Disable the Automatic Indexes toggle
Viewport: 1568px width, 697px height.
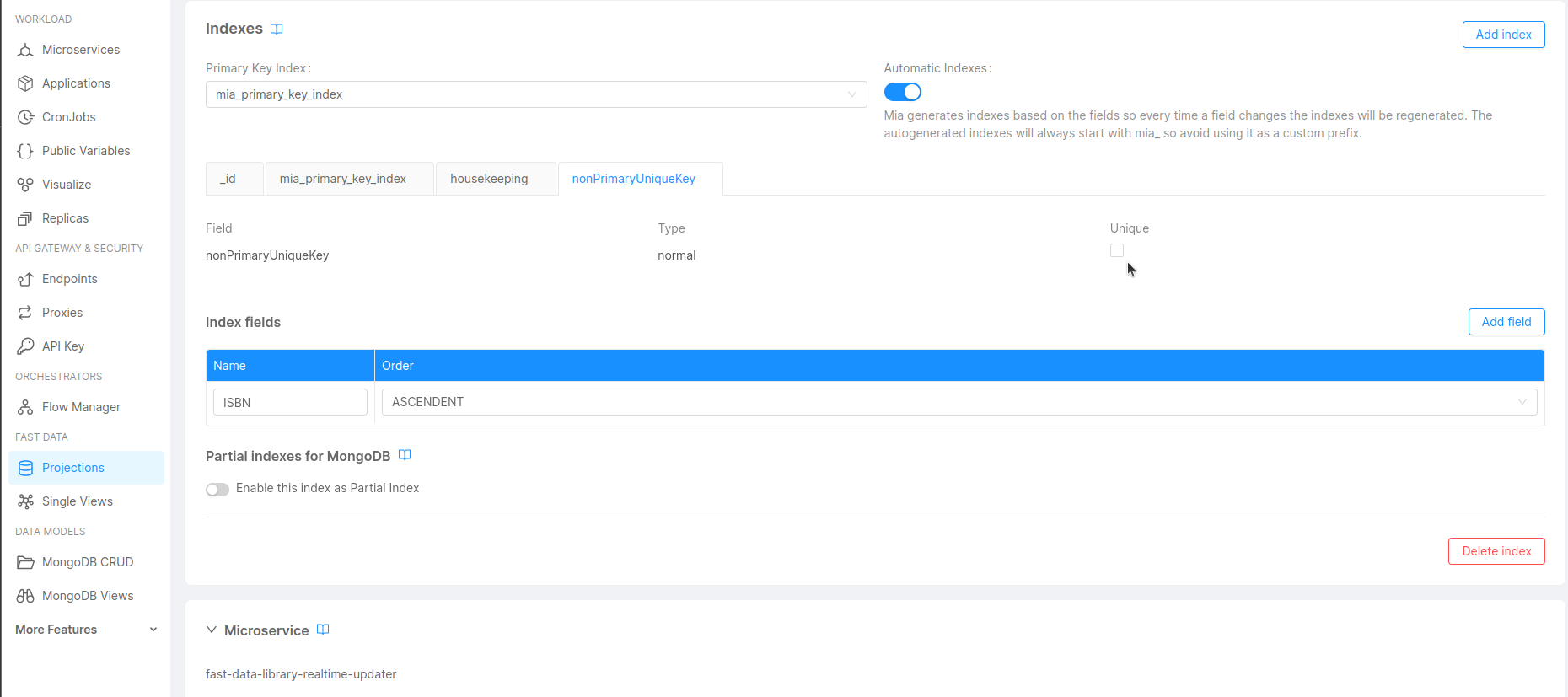pos(902,92)
